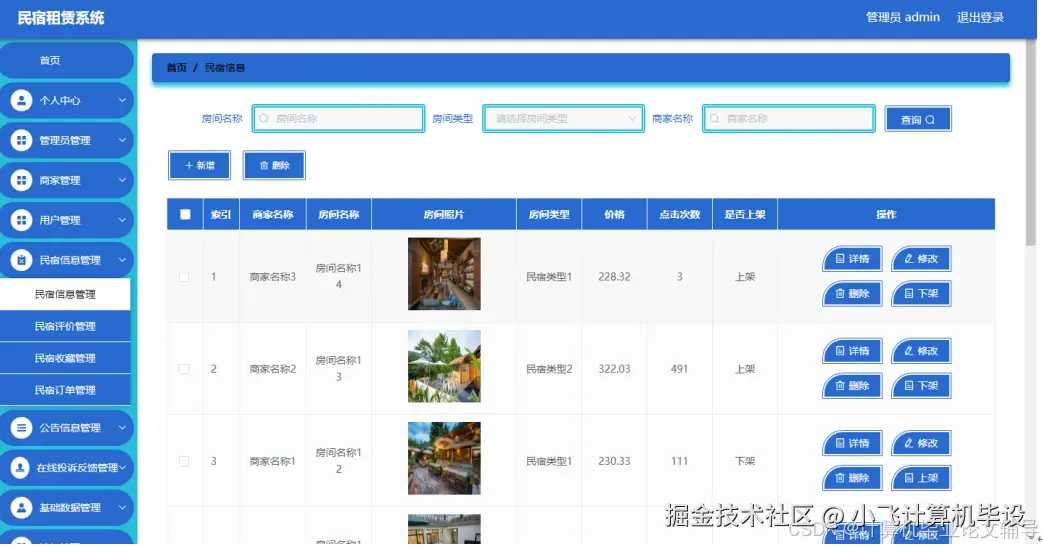
Task: Click 删除 for 房间名称13 row
Action: click(853, 385)
